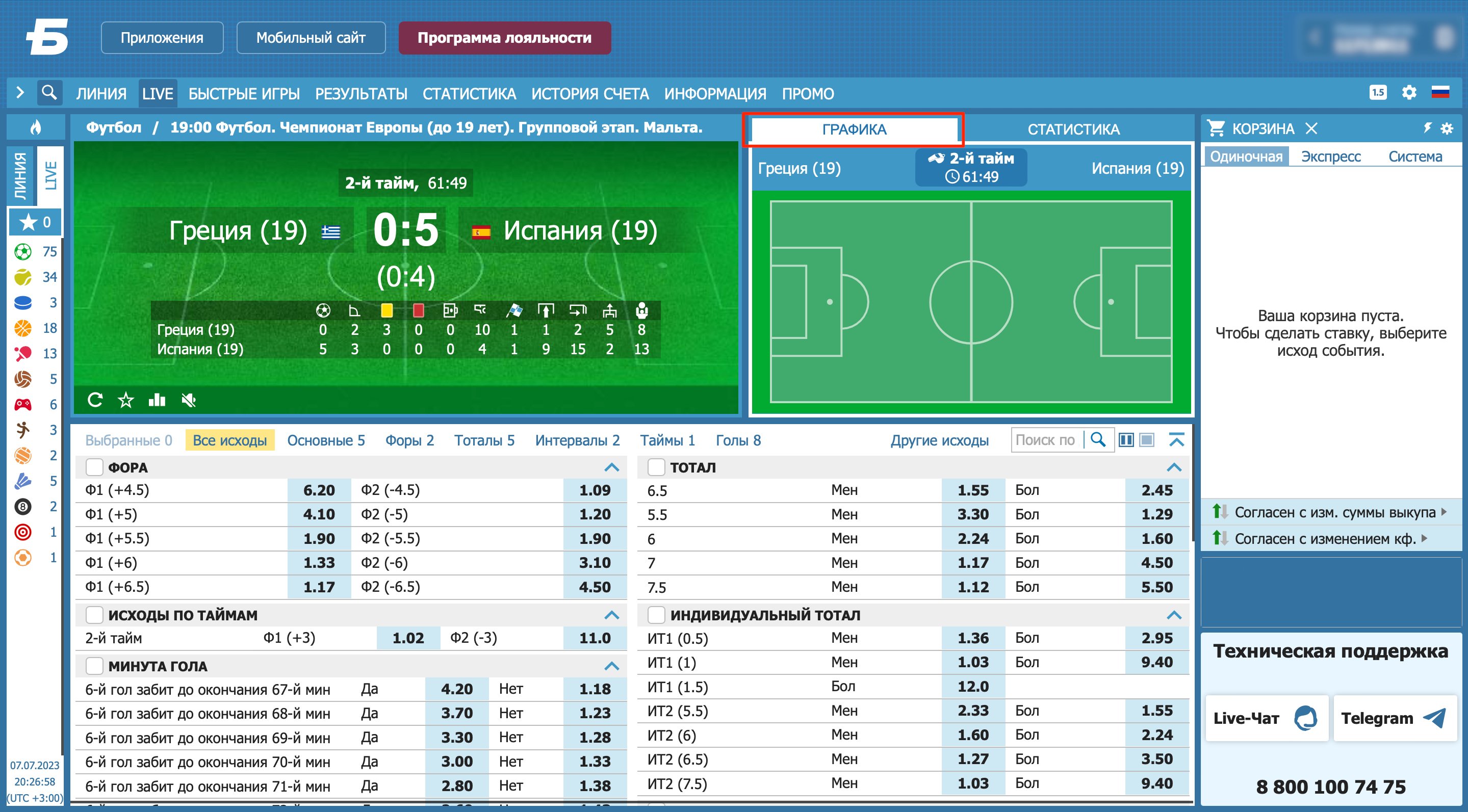1468x812 pixels.
Task: Add the match to favorites with the star icon
Action: pyautogui.click(x=125, y=400)
